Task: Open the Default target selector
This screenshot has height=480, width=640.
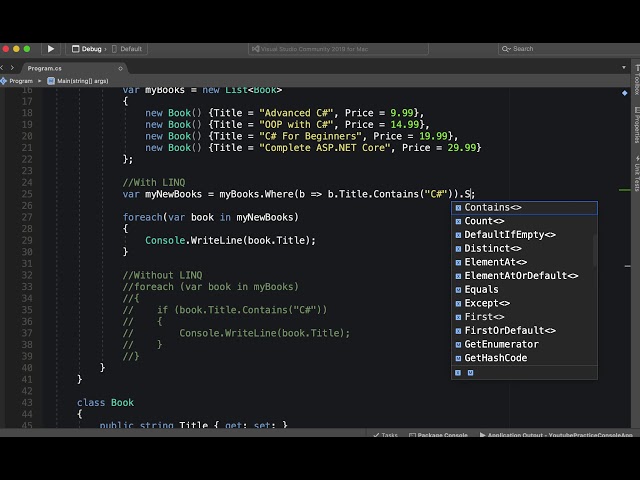Action: pos(127,49)
